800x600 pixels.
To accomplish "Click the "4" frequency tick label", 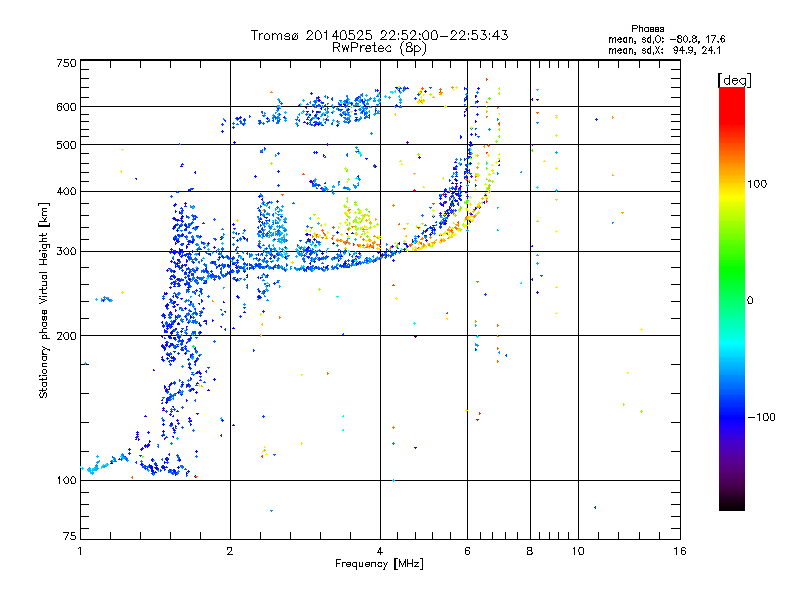I will pos(380,552).
